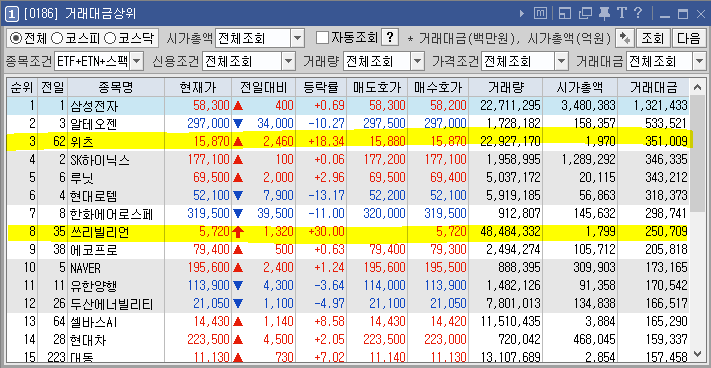
Task: Select the 삼성전자 row
Action: point(348,106)
